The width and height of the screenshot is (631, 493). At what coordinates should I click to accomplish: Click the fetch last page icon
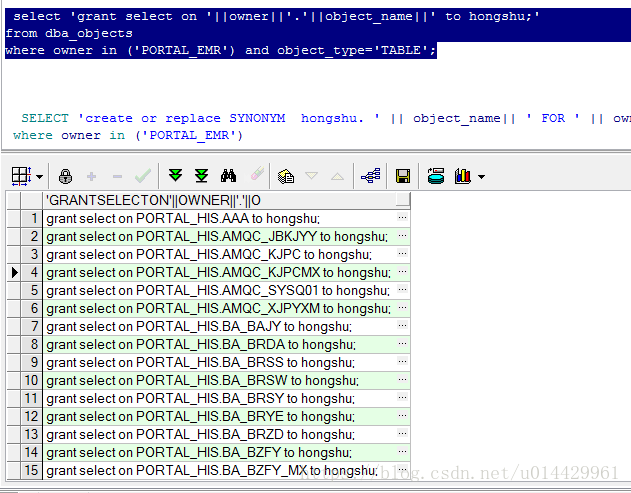coord(202,175)
